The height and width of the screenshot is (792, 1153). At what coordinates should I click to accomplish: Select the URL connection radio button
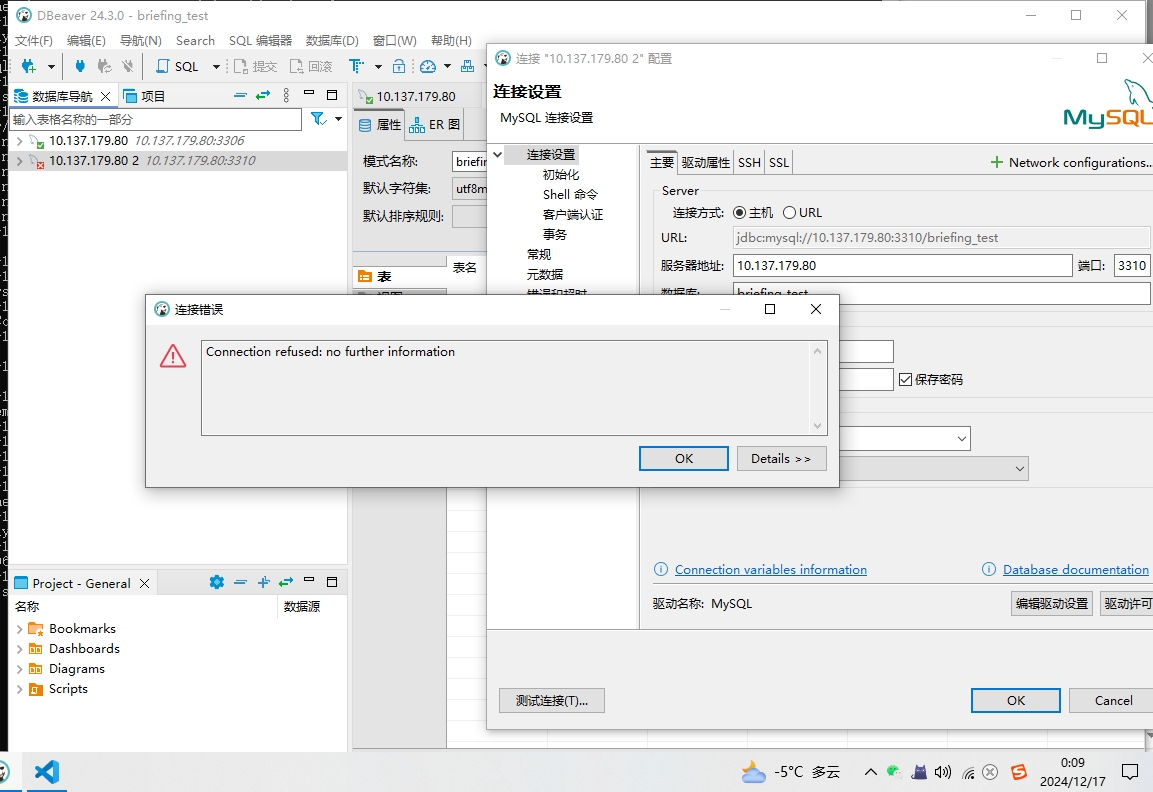pos(789,213)
